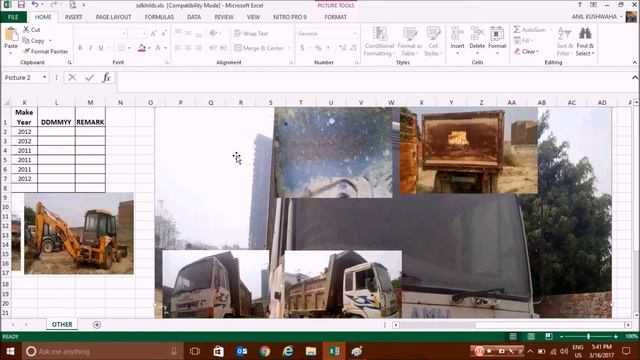Click the Copy icon
640x360 pixels.
[x=26, y=40]
